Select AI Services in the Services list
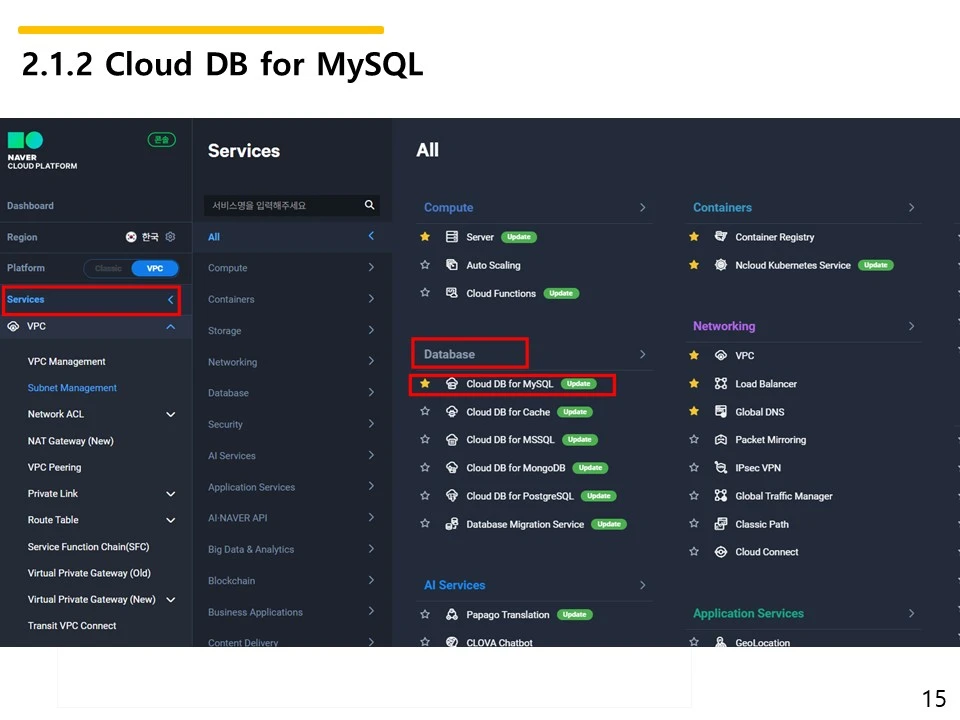The image size is (960, 720). tap(292, 455)
